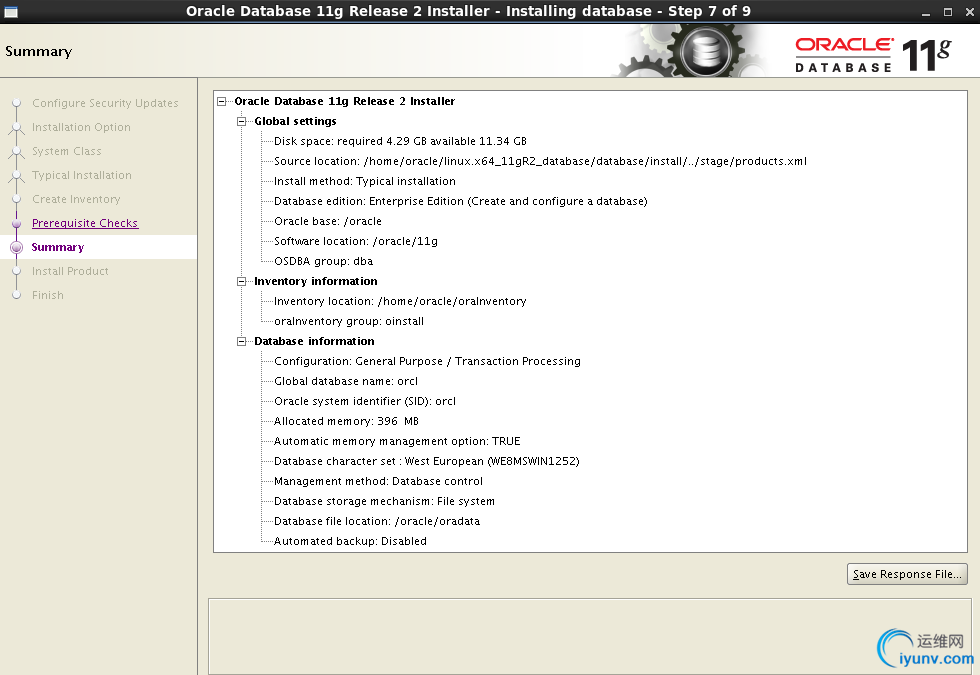980x675 pixels.
Task: Select the Installation Option step
Action: click(x=81, y=127)
